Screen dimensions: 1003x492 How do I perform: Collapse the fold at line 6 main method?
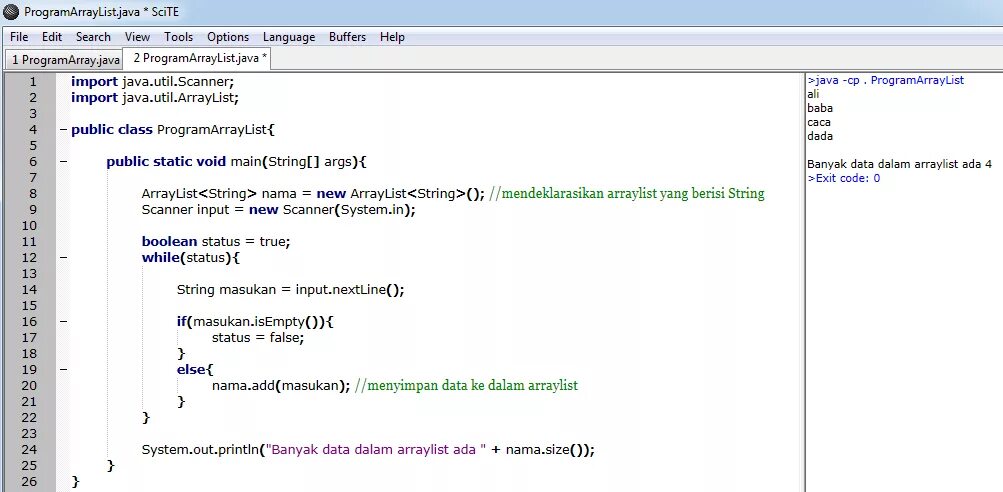coord(63,162)
